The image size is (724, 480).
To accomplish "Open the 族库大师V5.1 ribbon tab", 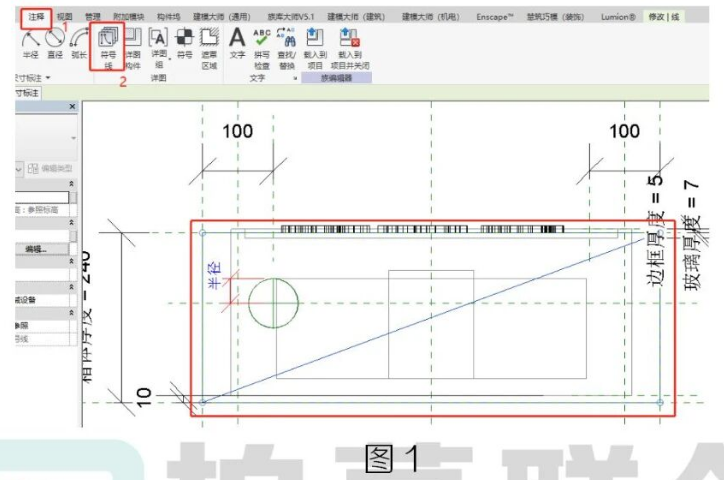I will pos(290,17).
